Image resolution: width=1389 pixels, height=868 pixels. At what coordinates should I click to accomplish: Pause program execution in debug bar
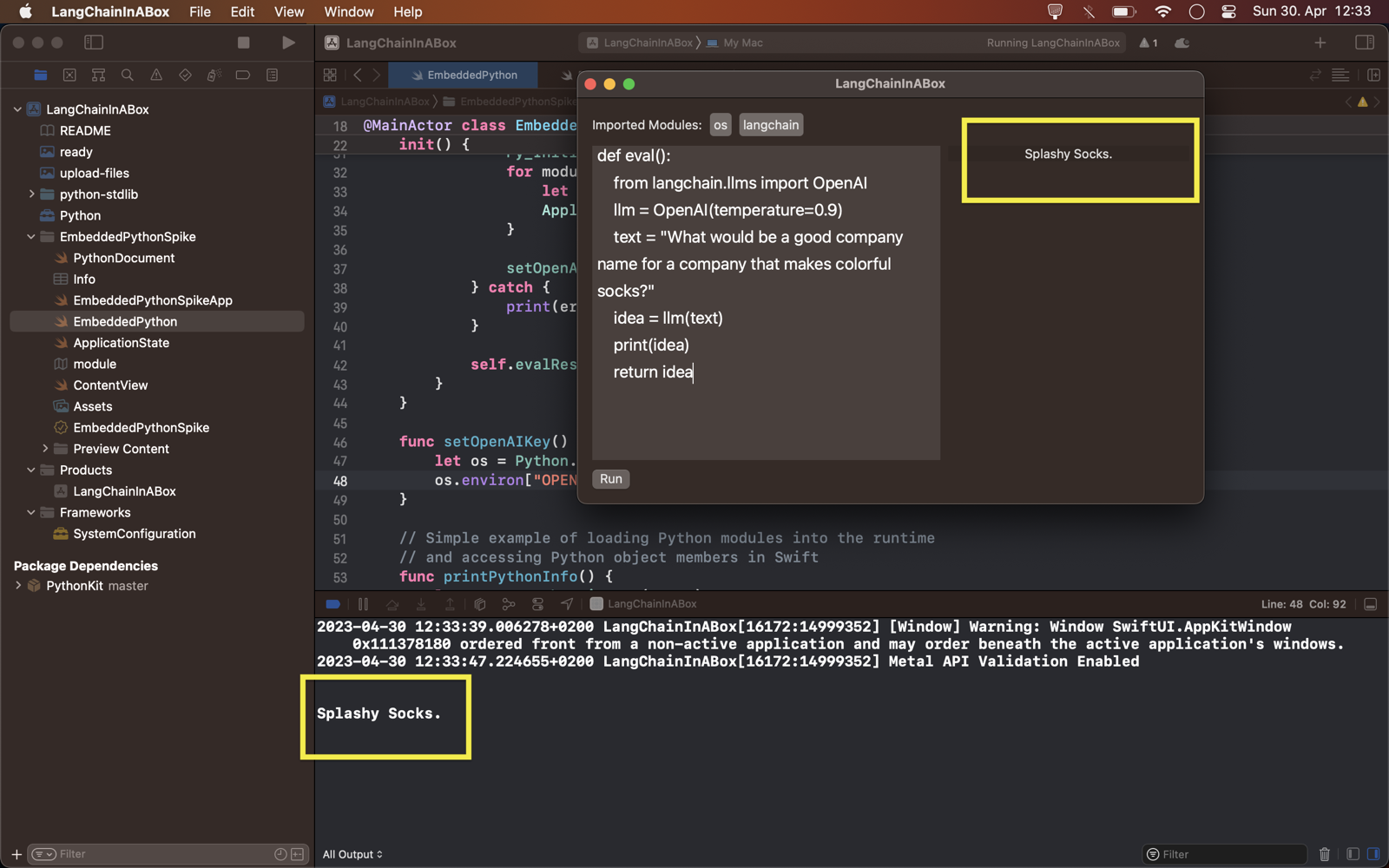(x=363, y=604)
